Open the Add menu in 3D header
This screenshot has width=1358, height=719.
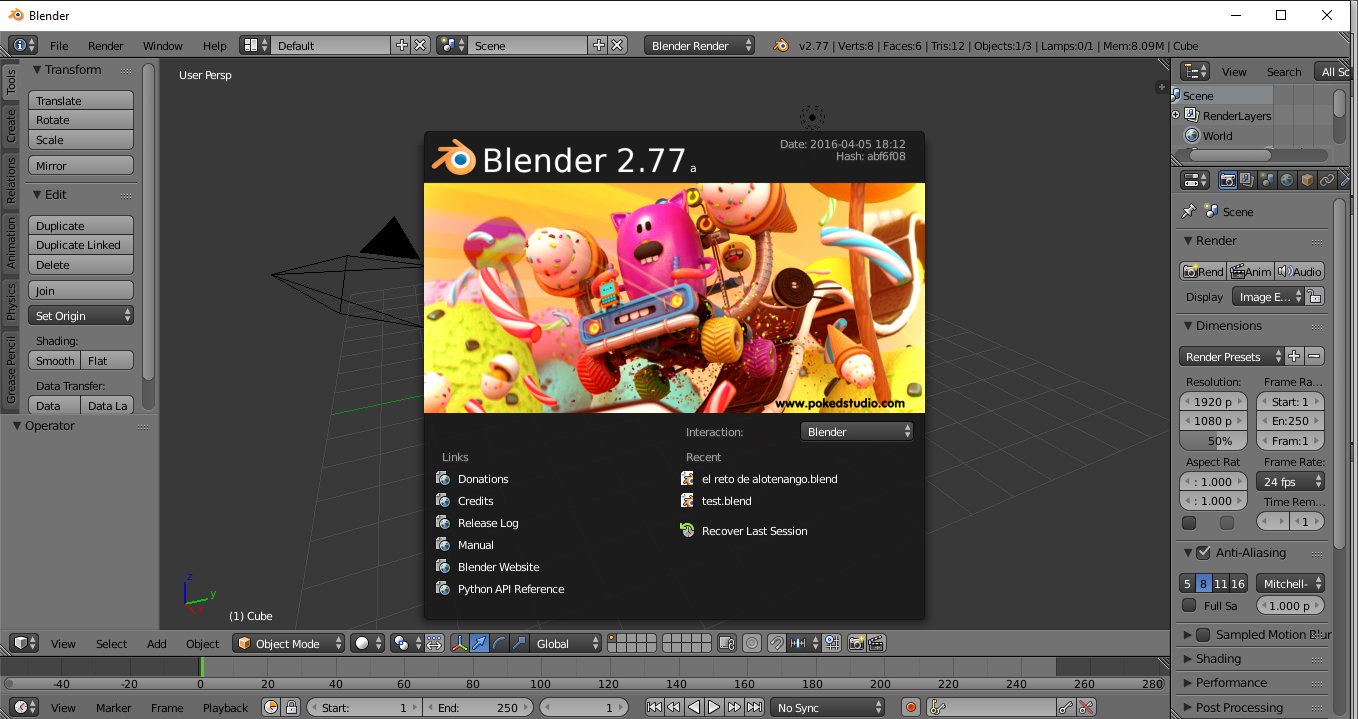tap(157, 643)
